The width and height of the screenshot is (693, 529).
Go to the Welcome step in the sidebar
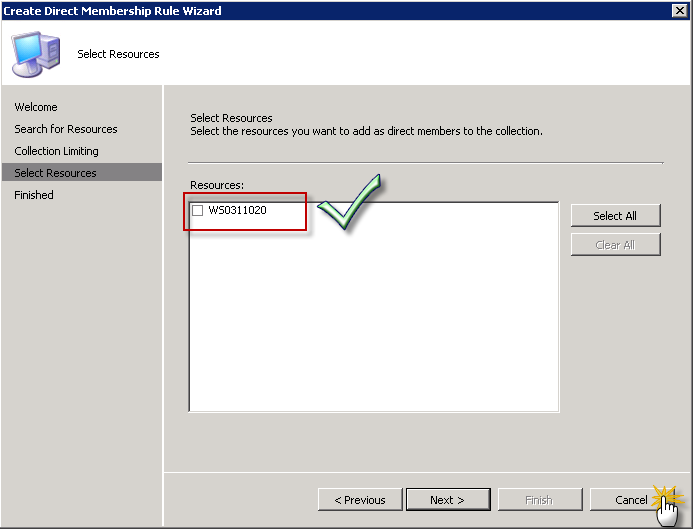pyautogui.click(x=36, y=107)
